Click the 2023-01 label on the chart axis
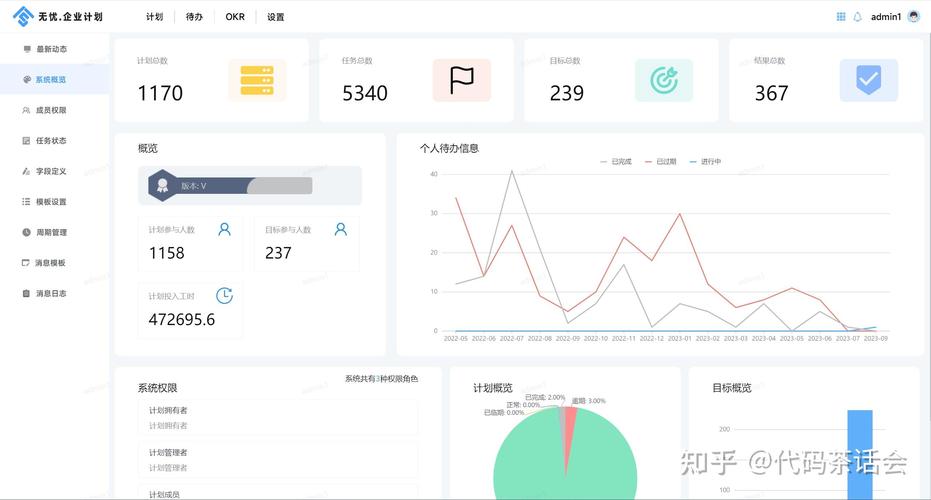The height and width of the screenshot is (500, 931). 679,338
